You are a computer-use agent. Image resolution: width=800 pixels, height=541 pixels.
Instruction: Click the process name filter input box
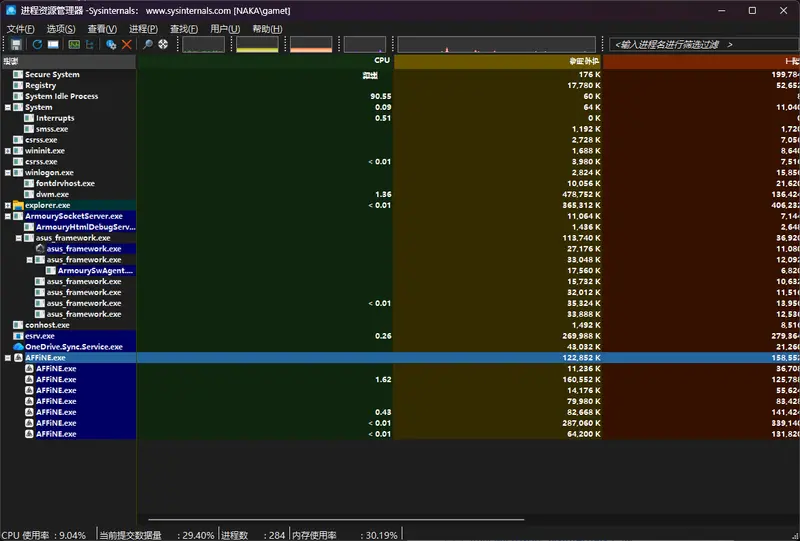700,45
